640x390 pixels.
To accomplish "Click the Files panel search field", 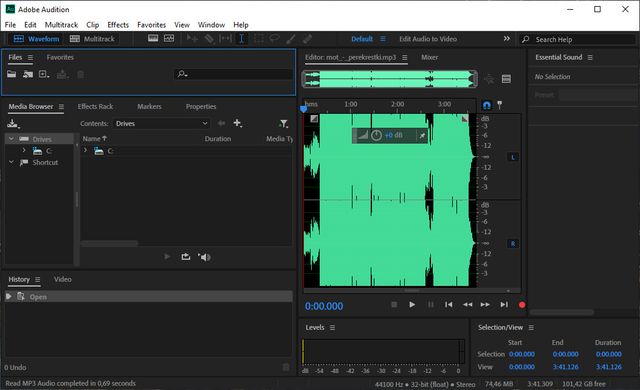I will click(233, 74).
